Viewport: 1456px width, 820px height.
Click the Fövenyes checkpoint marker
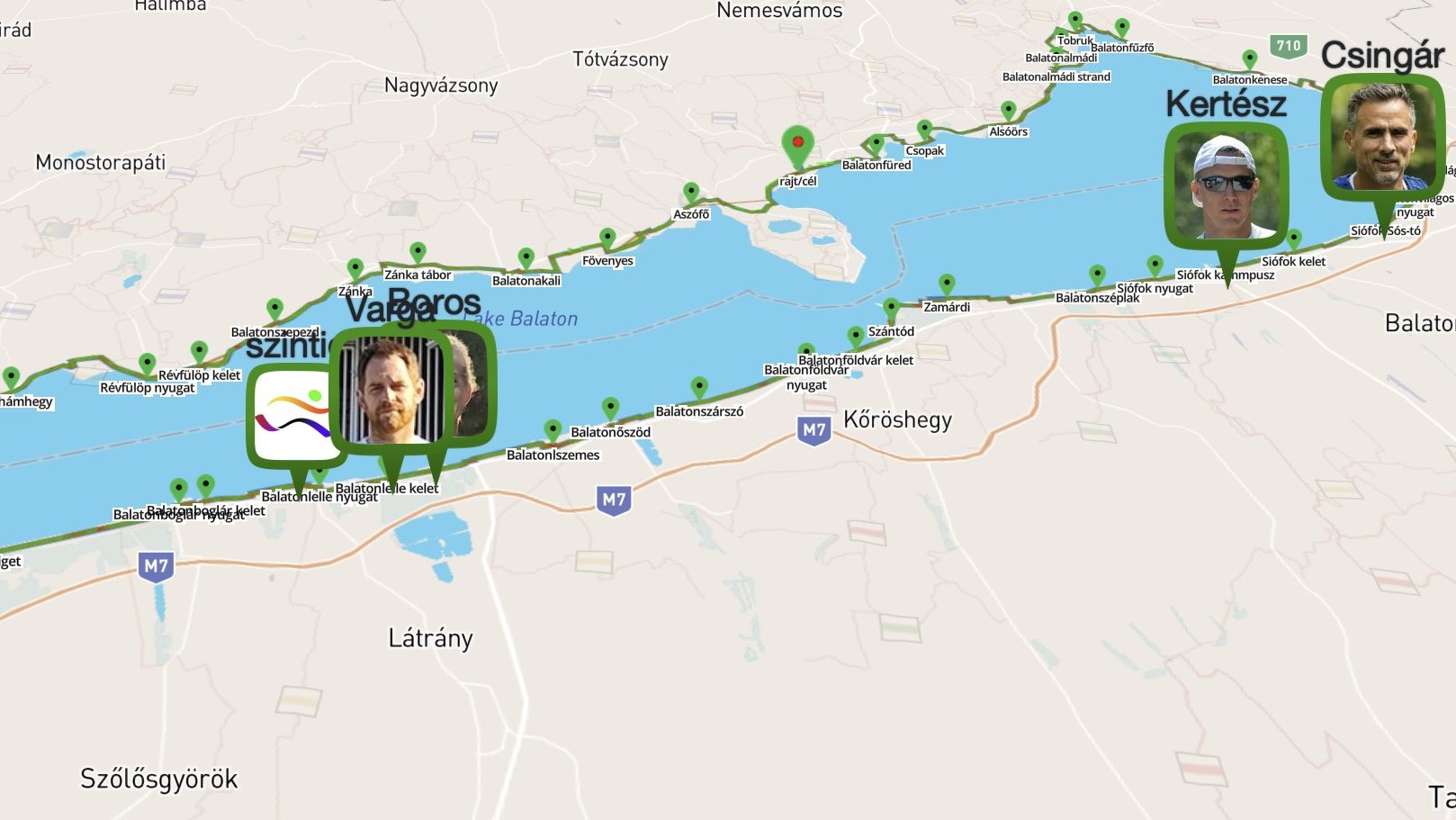tap(608, 239)
